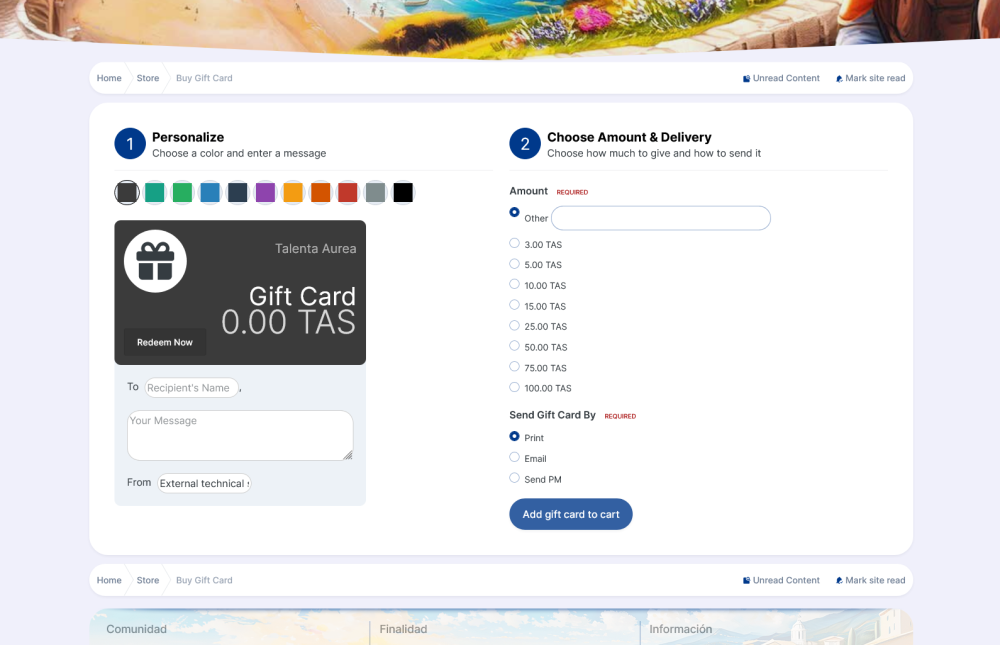This screenshot has width=1000, height=645.
Task: Choose Send PM delivery option
Action: point(515,478)
